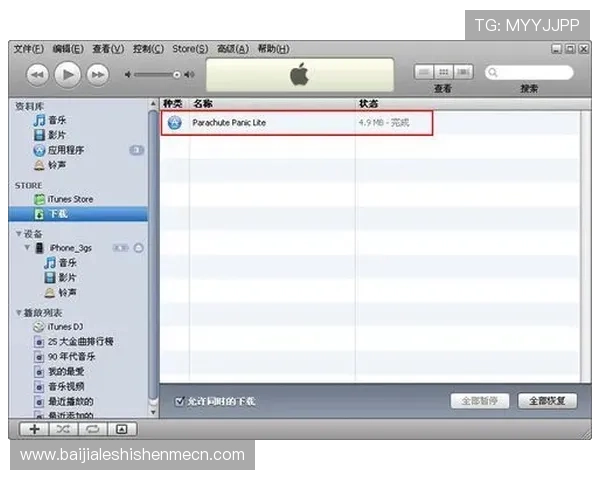This screenshot has width=600, height=480.
Task: Click the next track fast-forward button
Action: point(98,75)
